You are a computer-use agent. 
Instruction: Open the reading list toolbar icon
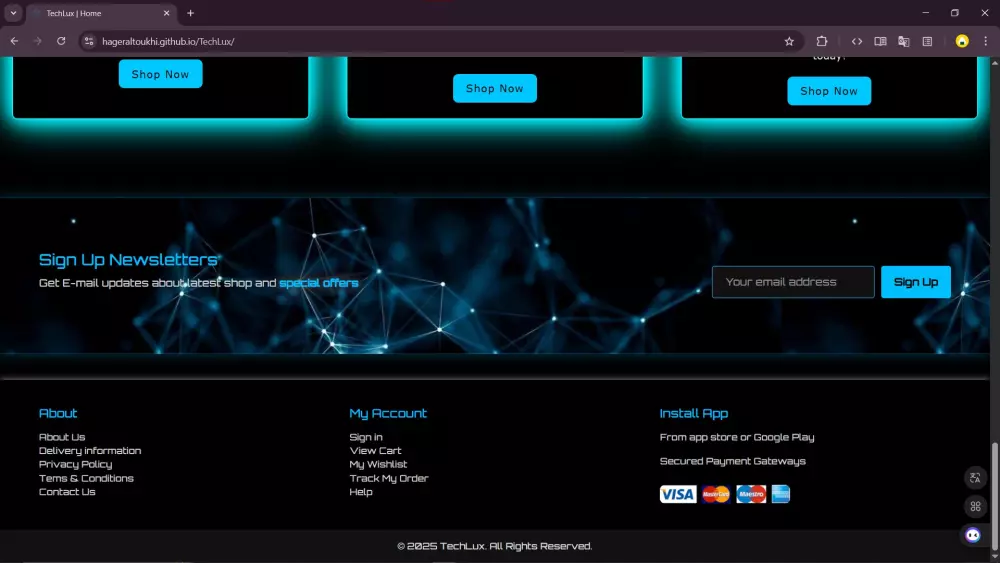(x=927, y=41)
